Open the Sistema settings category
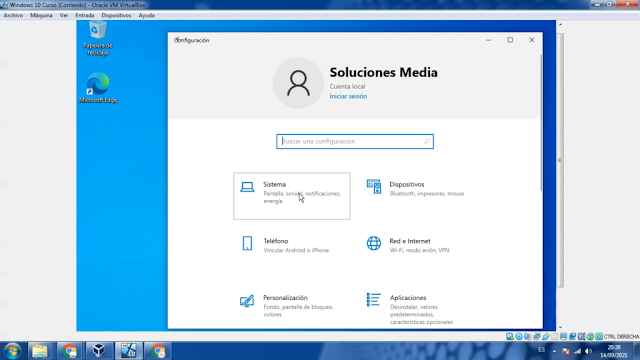The width and height of the screenshot is (640, 360). (291, 196)
